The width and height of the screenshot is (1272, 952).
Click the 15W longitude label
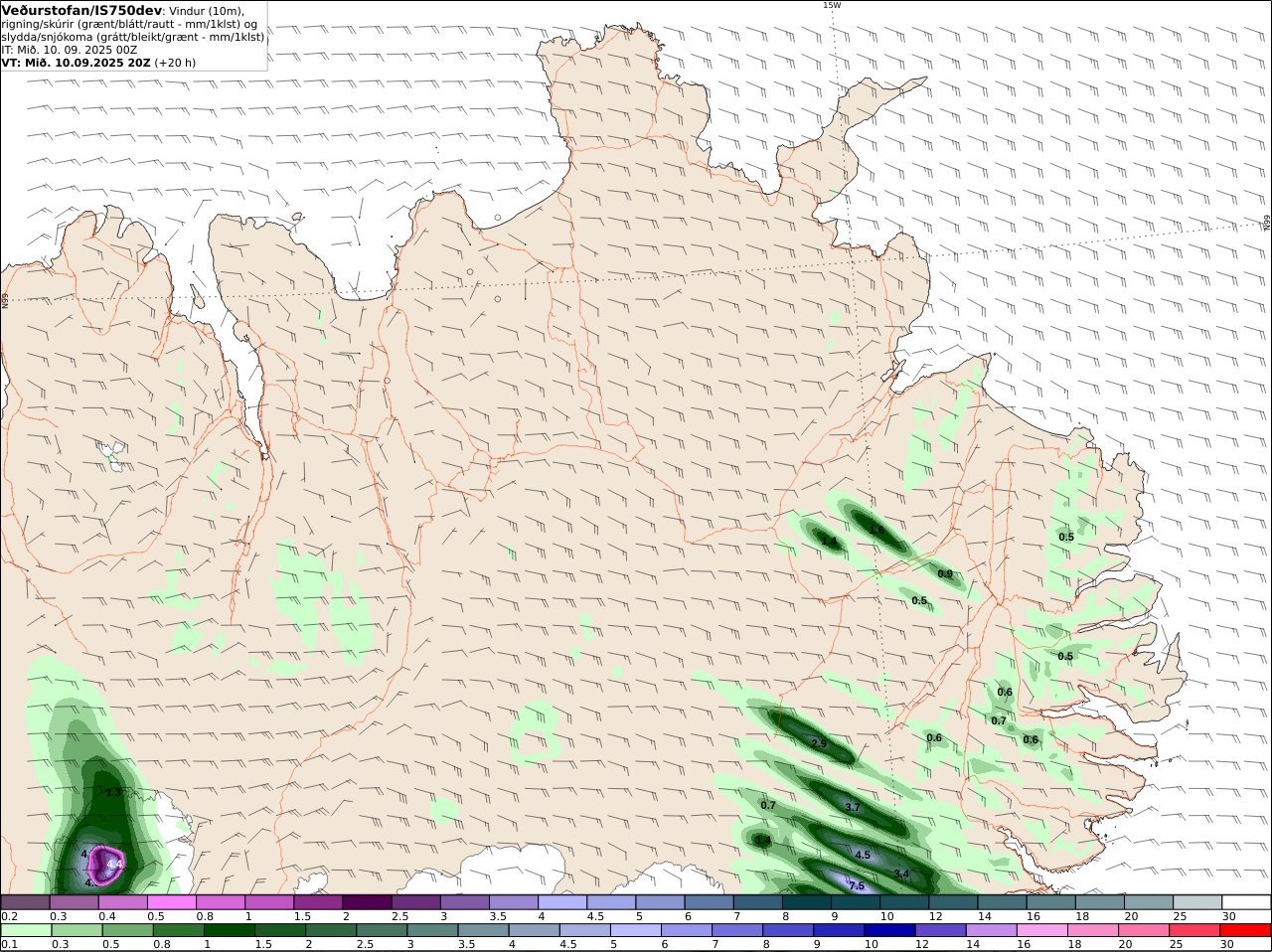pos(832,5)
